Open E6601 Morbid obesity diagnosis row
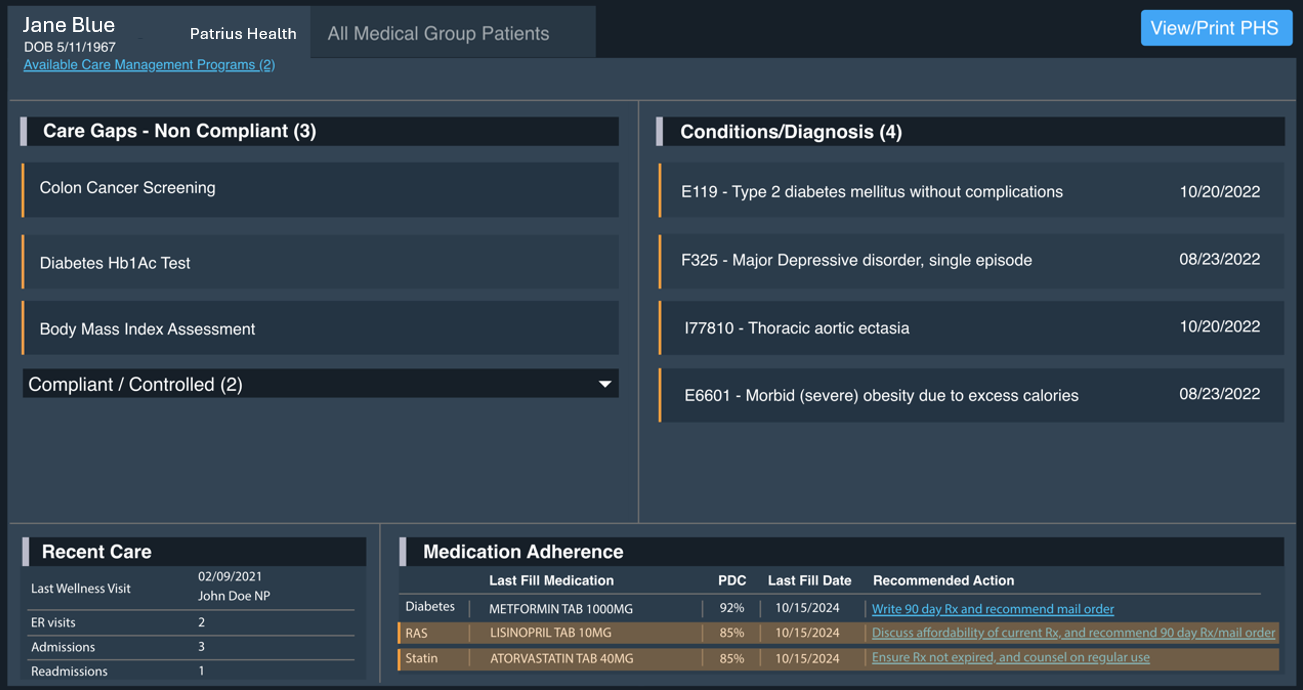The width and height of the screenshot is (1303, 690). click(970, 395)
